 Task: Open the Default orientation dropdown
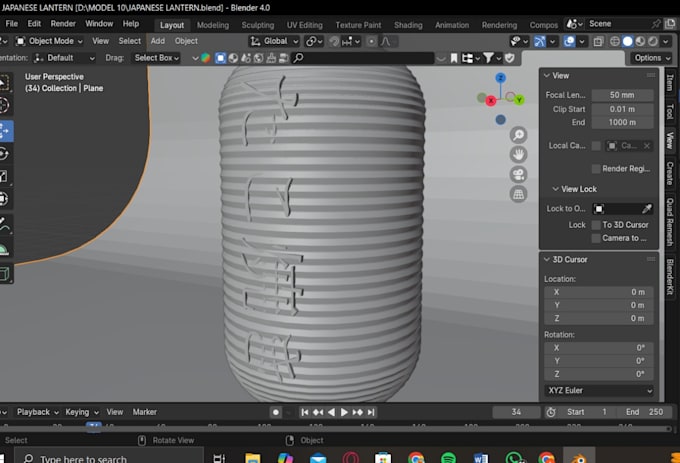(64, 58)
